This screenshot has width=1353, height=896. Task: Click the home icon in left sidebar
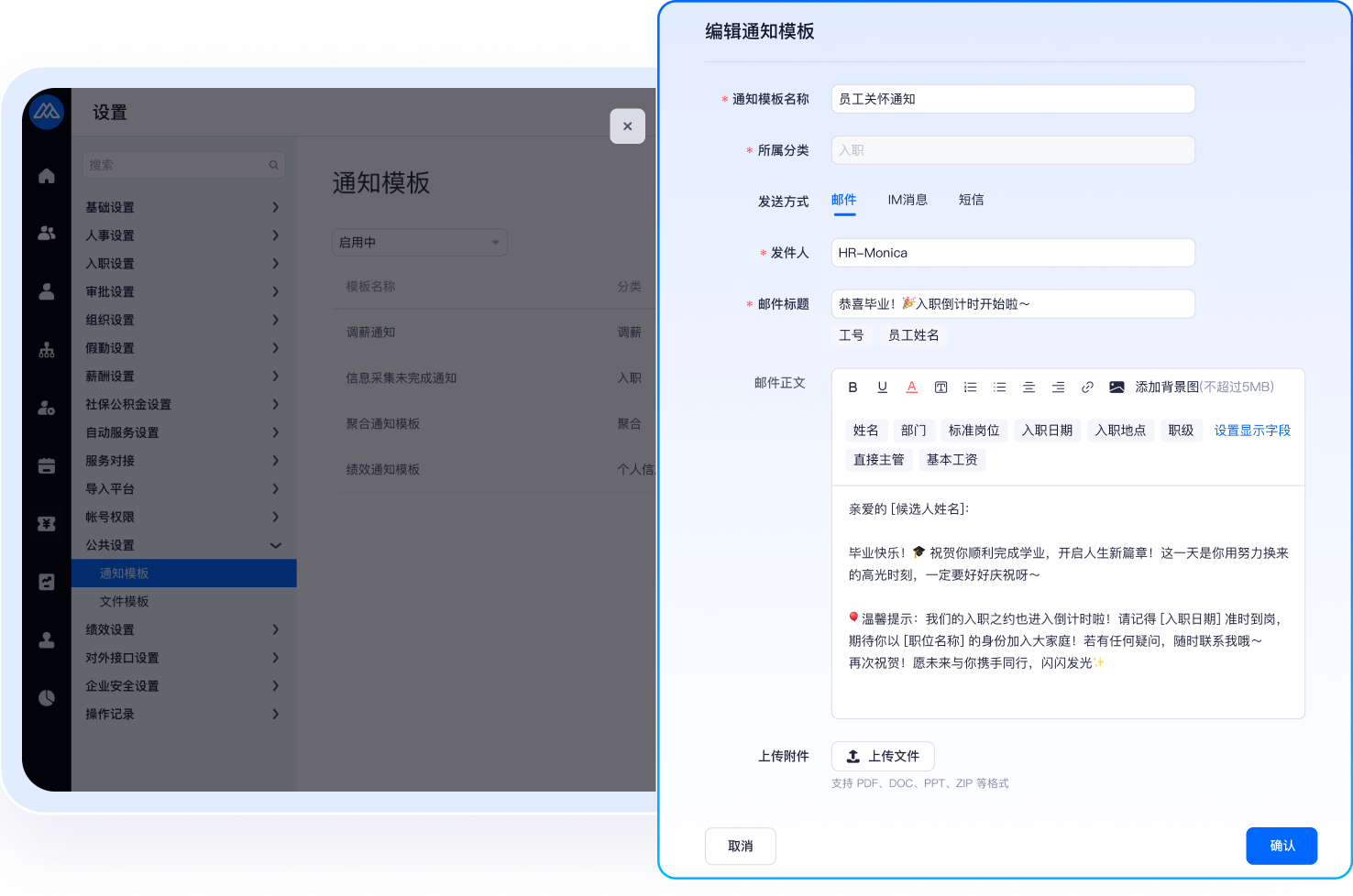(x=47, y=176)
